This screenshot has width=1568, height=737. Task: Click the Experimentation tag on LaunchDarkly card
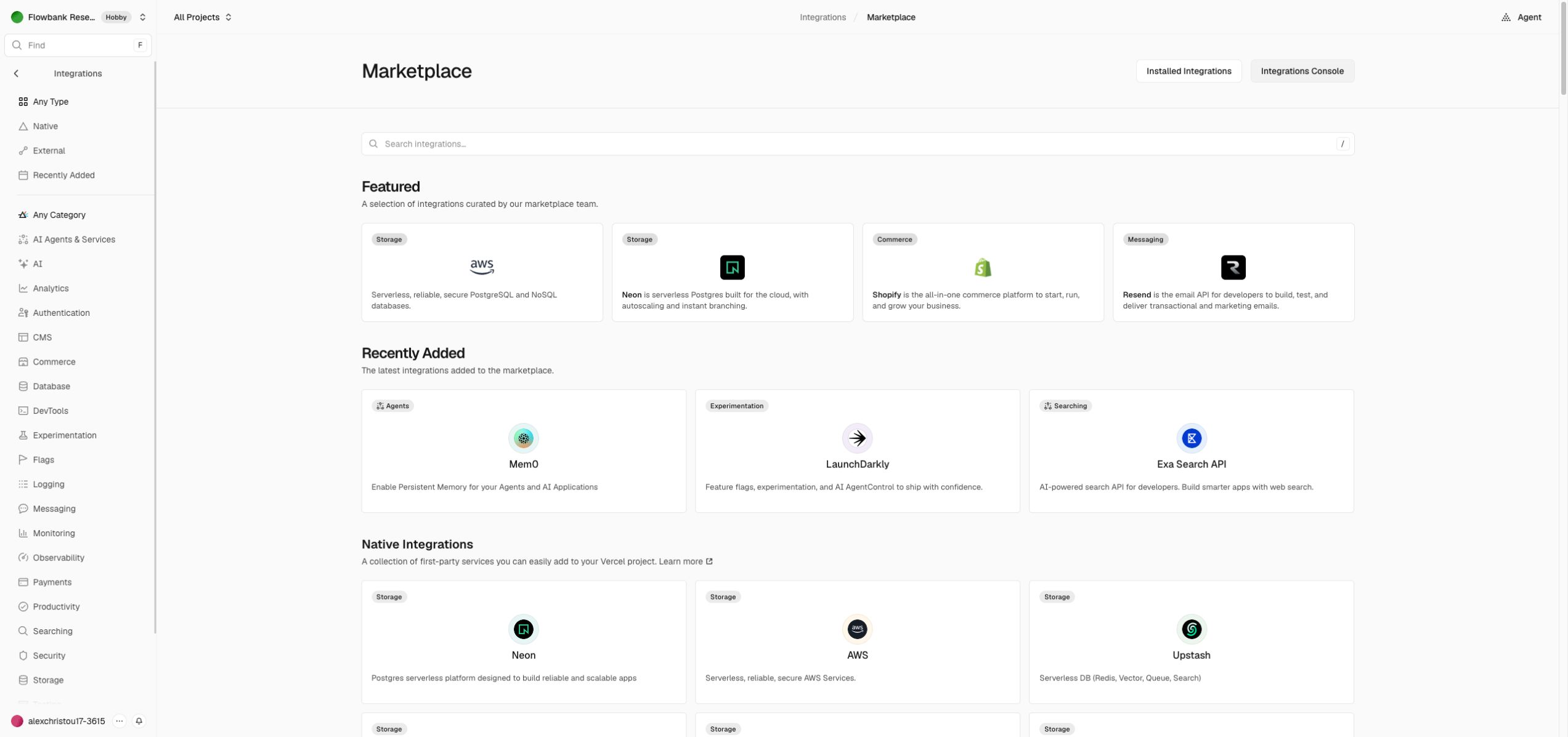pos(736,406)
